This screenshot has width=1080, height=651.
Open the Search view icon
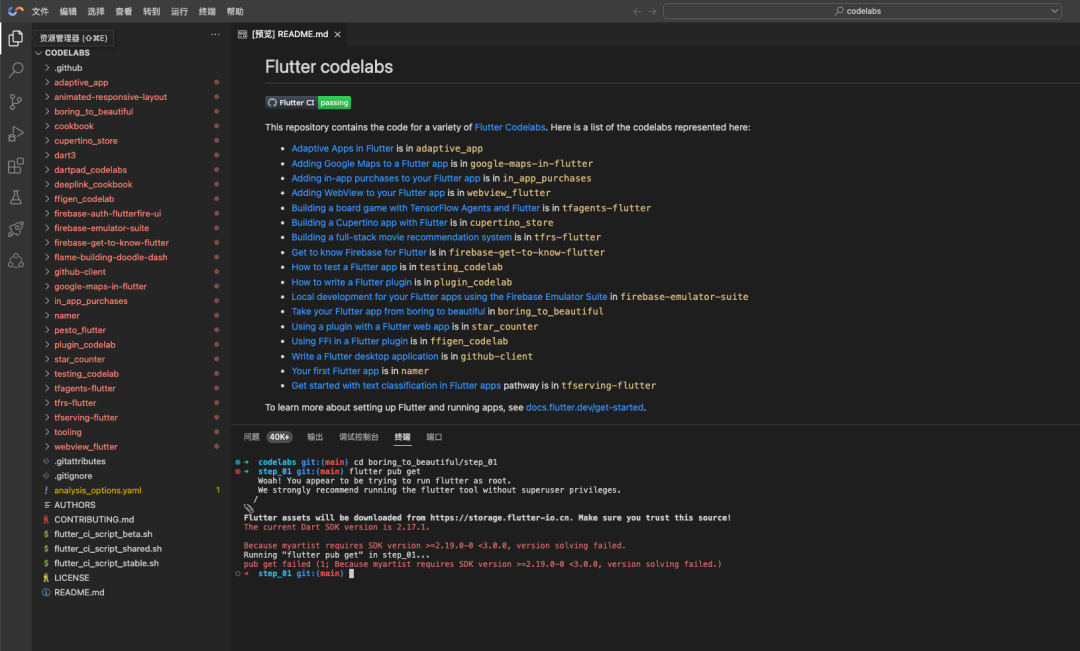(15, 70)
